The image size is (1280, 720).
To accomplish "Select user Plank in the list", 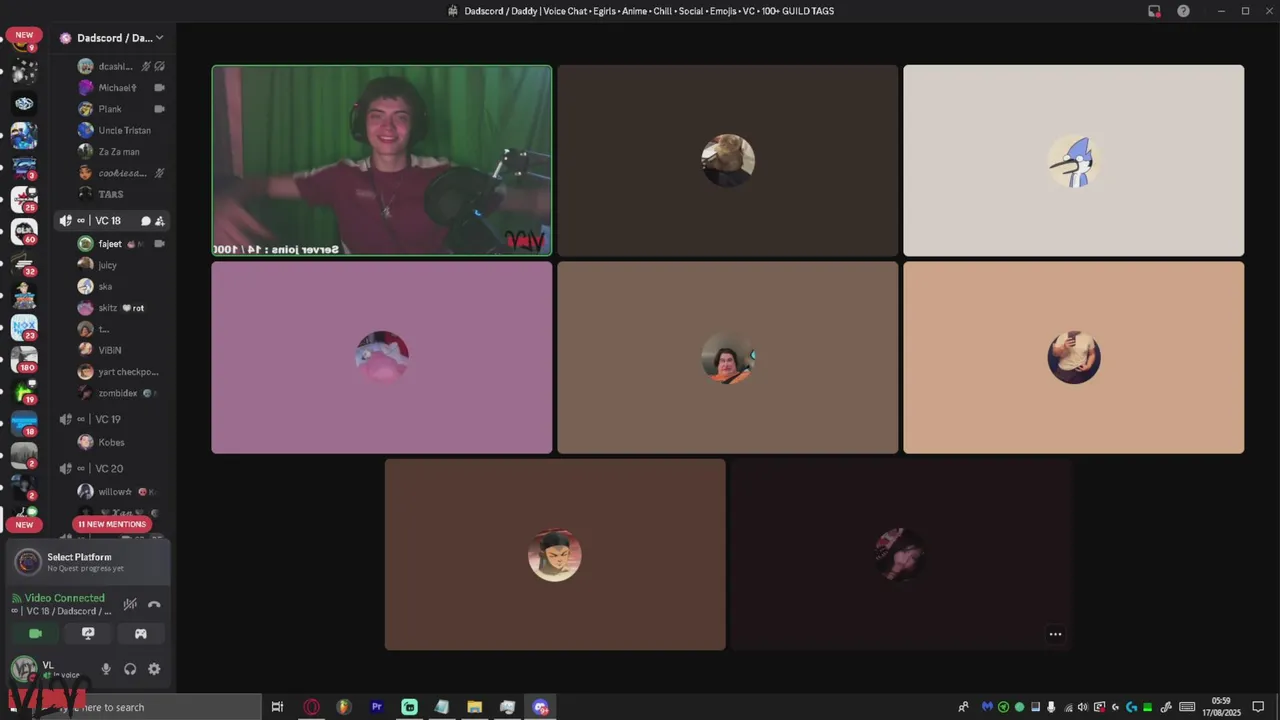I will (121, 109).
